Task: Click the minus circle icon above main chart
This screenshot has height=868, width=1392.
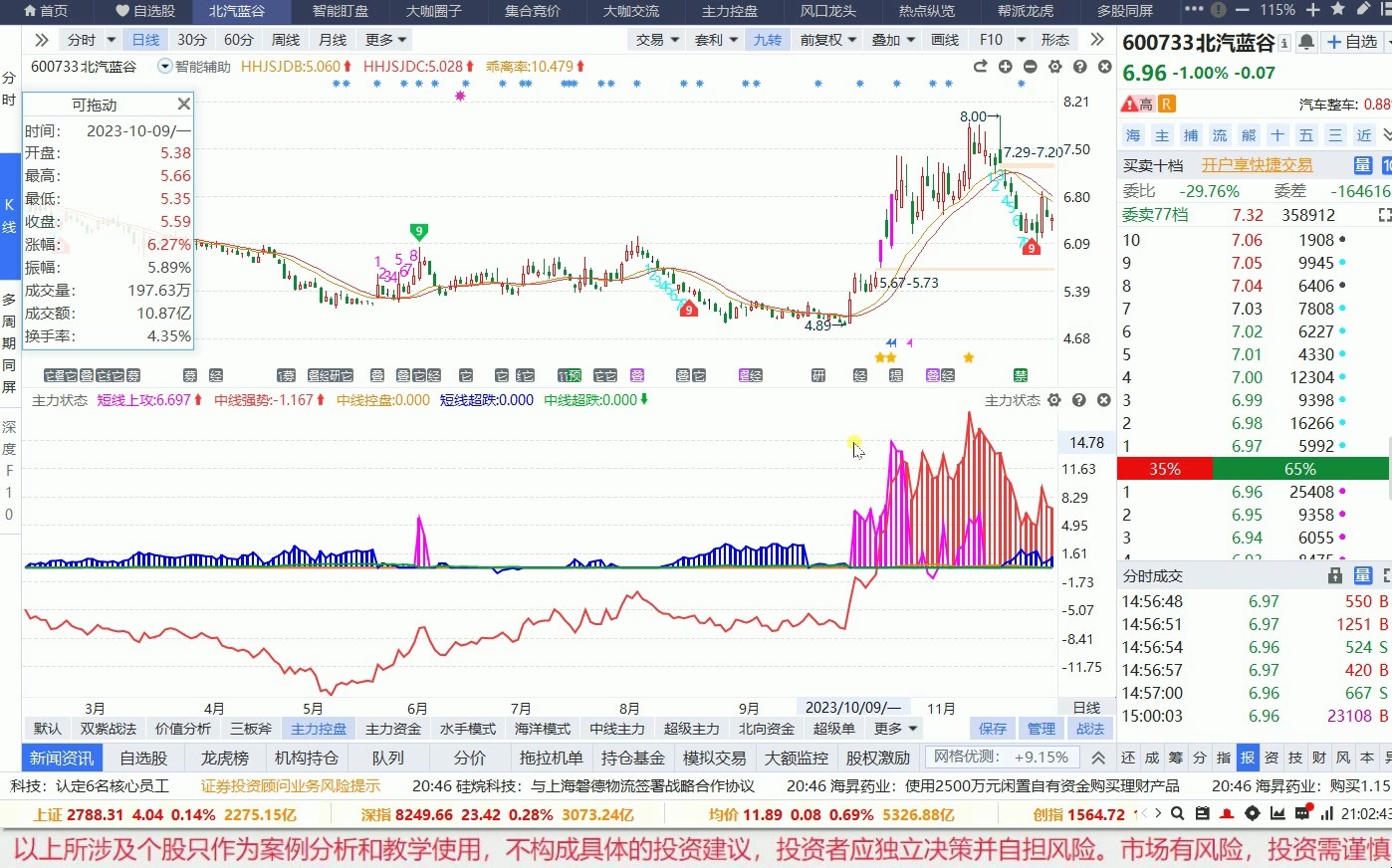Action: click(x=1030, y=67)
